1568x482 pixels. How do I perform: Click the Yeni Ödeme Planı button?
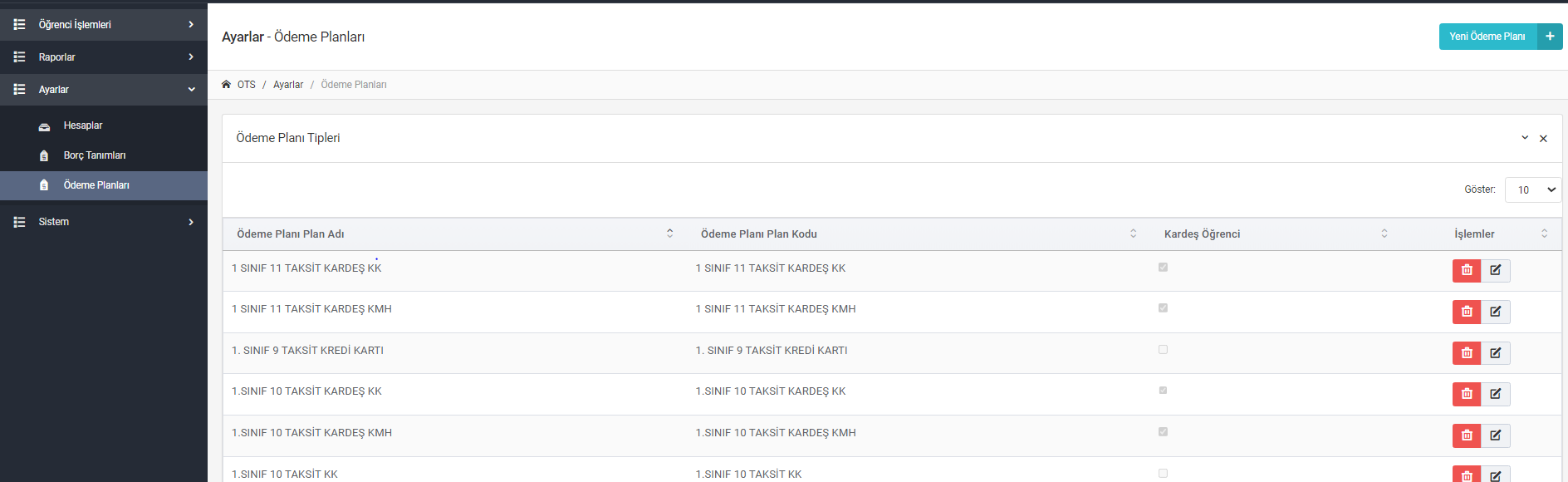point(1487,37)
